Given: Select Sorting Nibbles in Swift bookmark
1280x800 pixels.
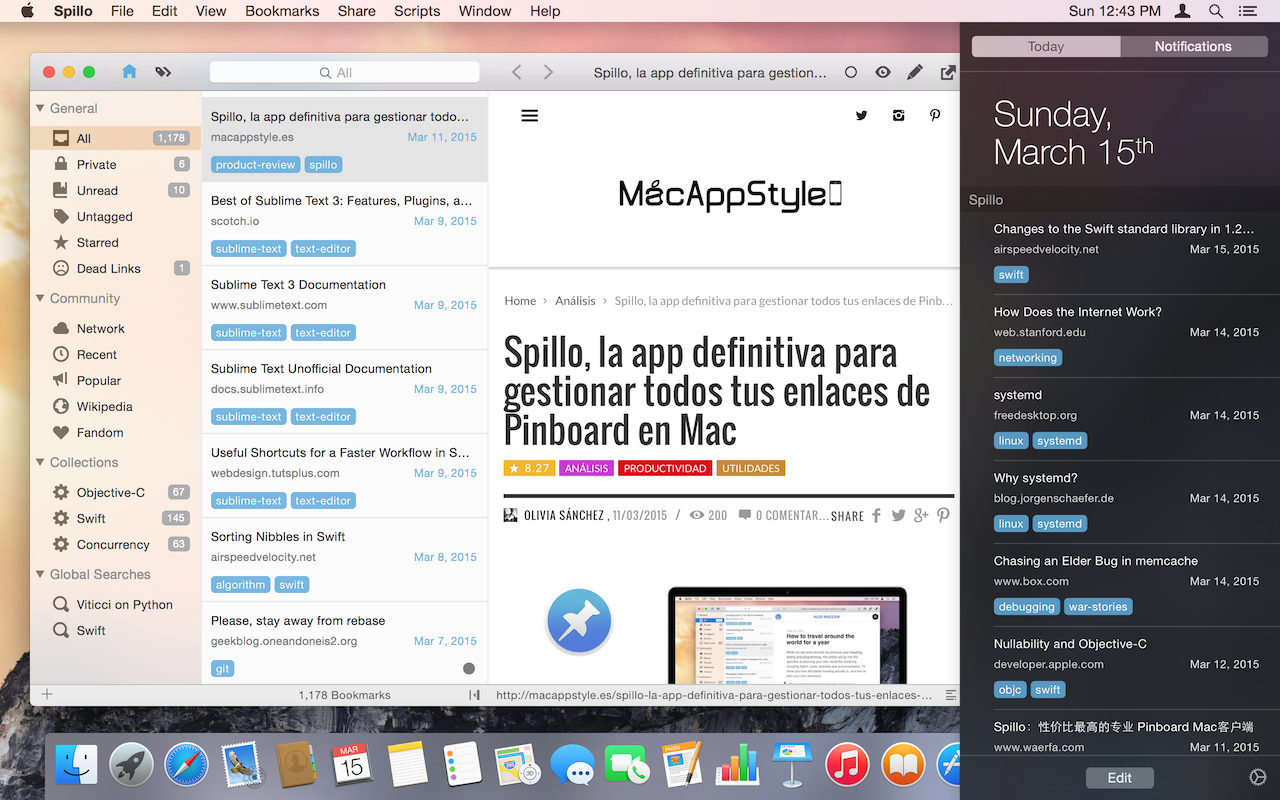Looking at the screenshot, I should coord(344,559).
